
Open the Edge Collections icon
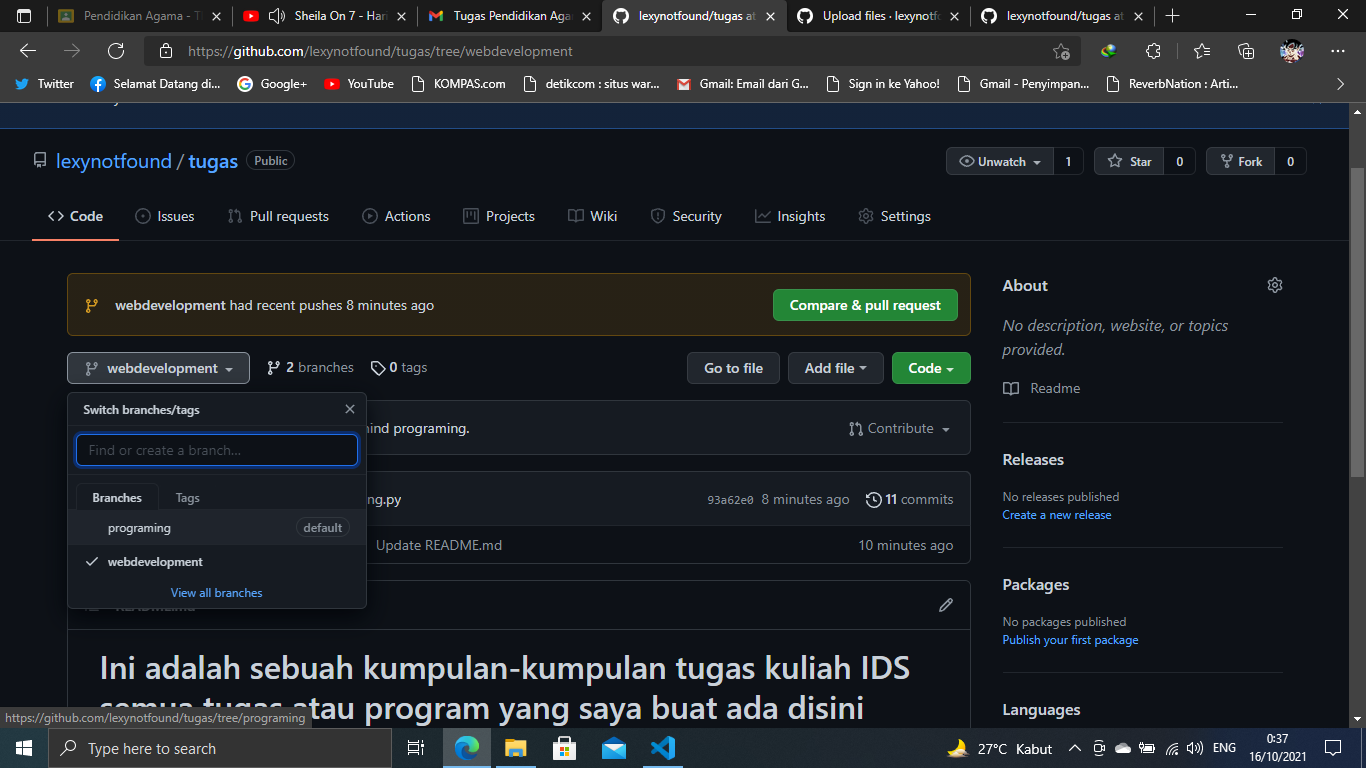(x=1246, y=51)
